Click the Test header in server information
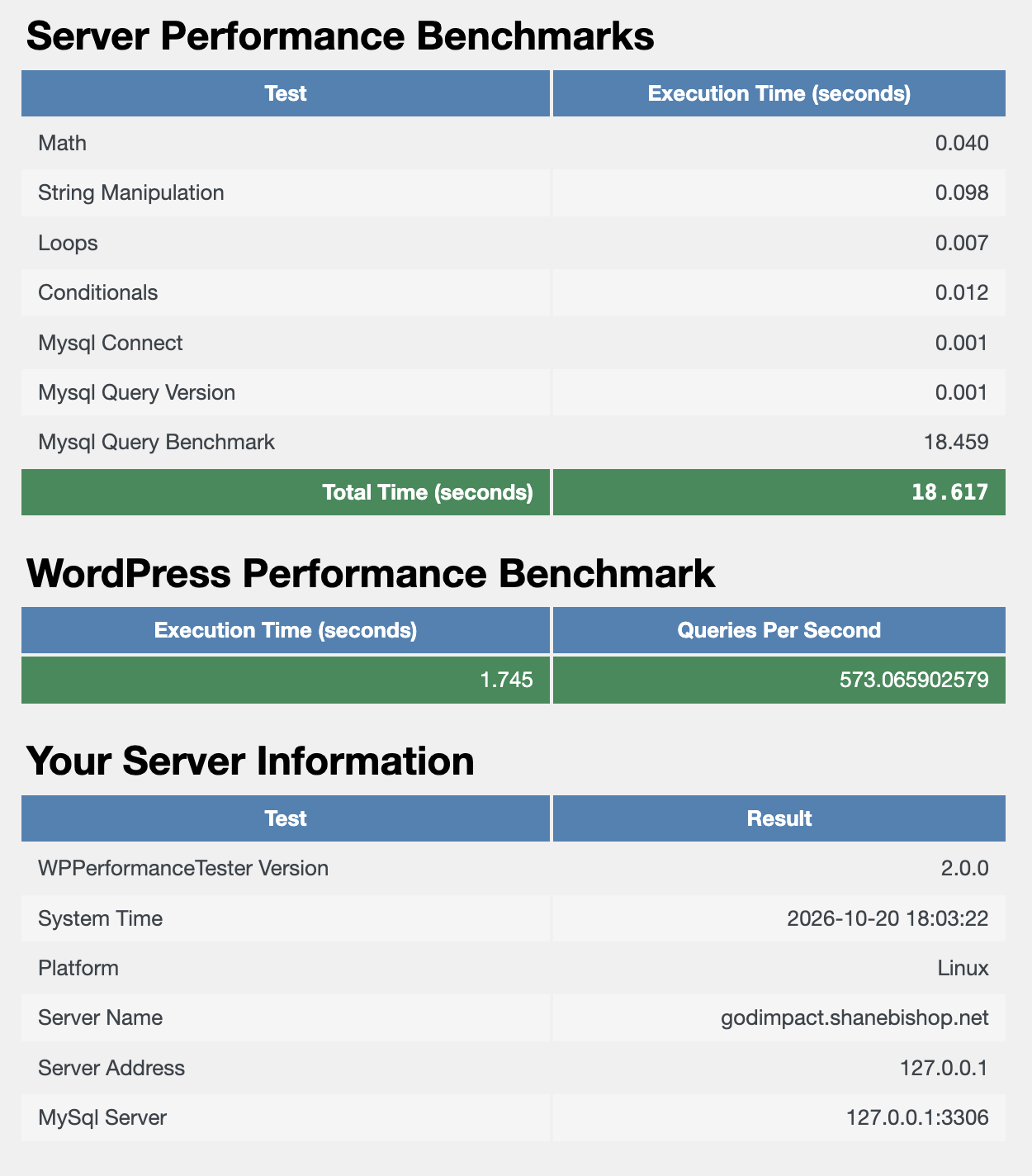 [x=286, y=818]
